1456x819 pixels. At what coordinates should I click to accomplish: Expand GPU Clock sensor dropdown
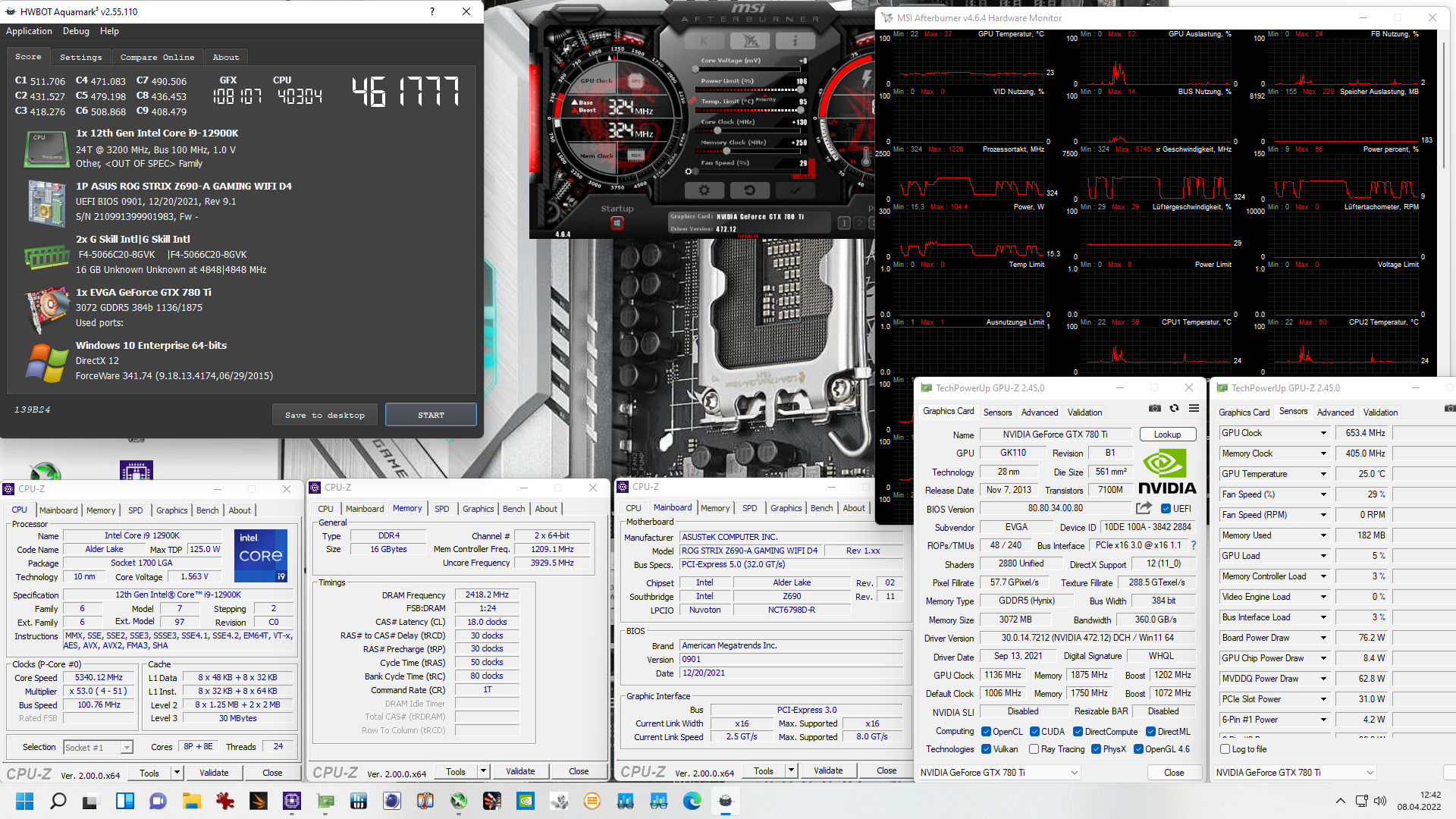pyautogui.click(x=1323, y=433)
